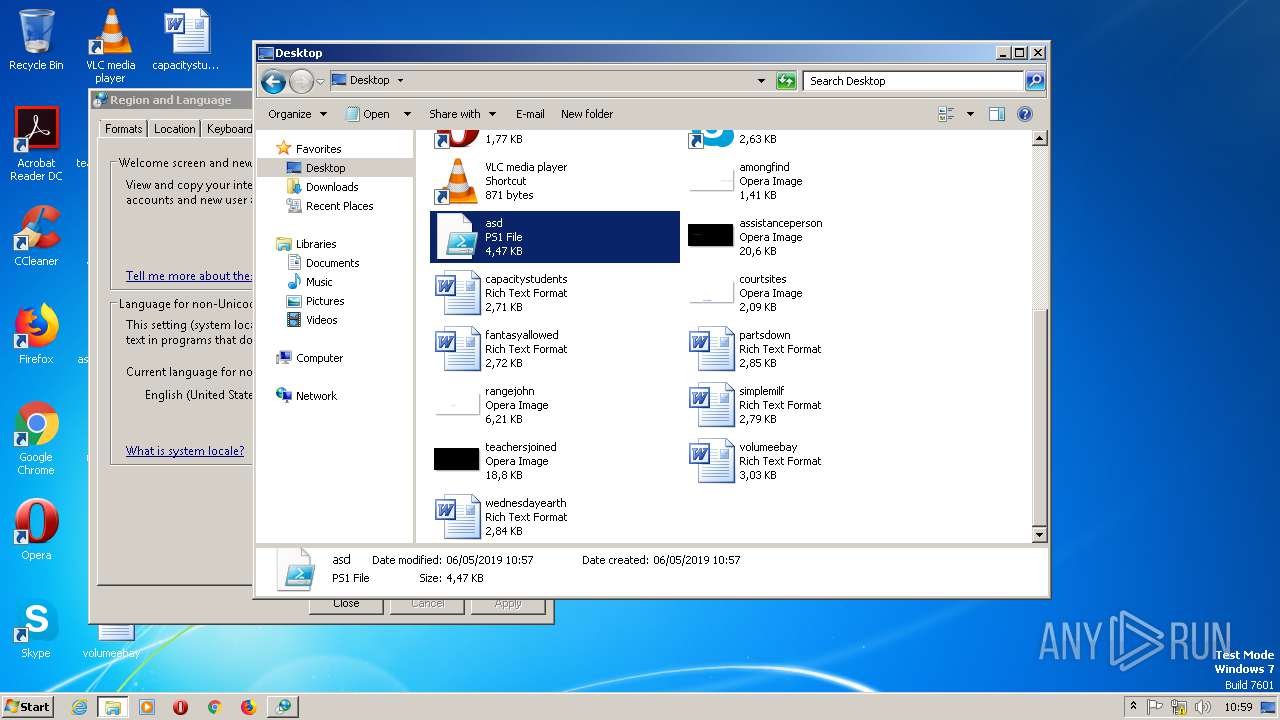Viewport: 1280px width, 720px height.
Task: Show hidden tray icons arrow
Action: (x=1133, y=706)
